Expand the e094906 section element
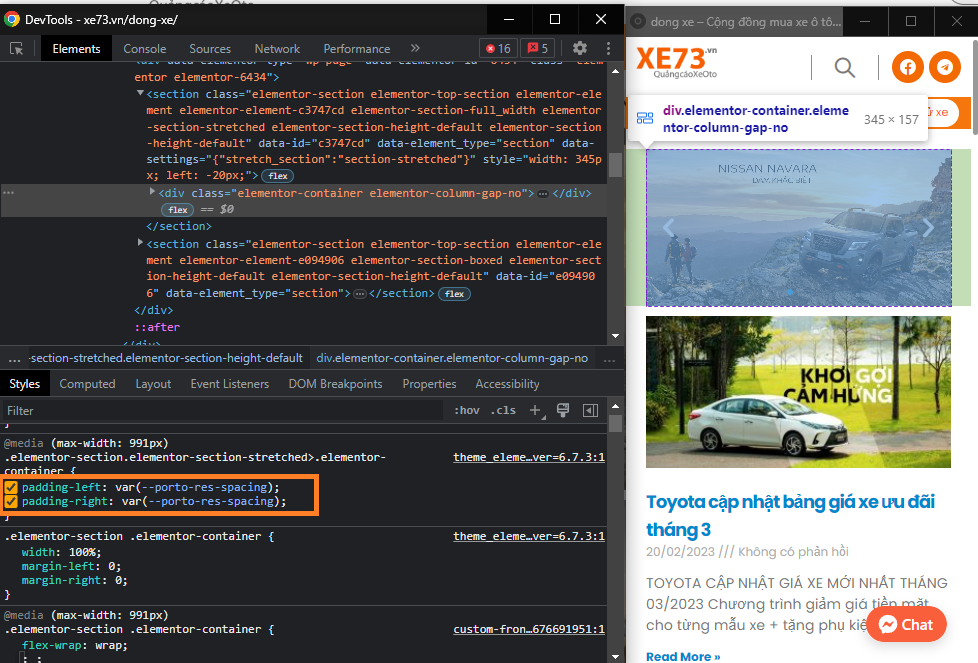Viewport: 978px width, 663px height. pos(140,243)
